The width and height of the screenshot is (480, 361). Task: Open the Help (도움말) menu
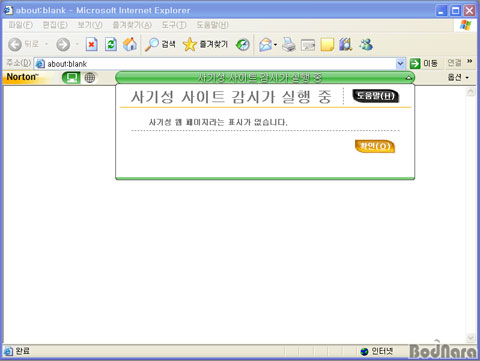point(212,25)
